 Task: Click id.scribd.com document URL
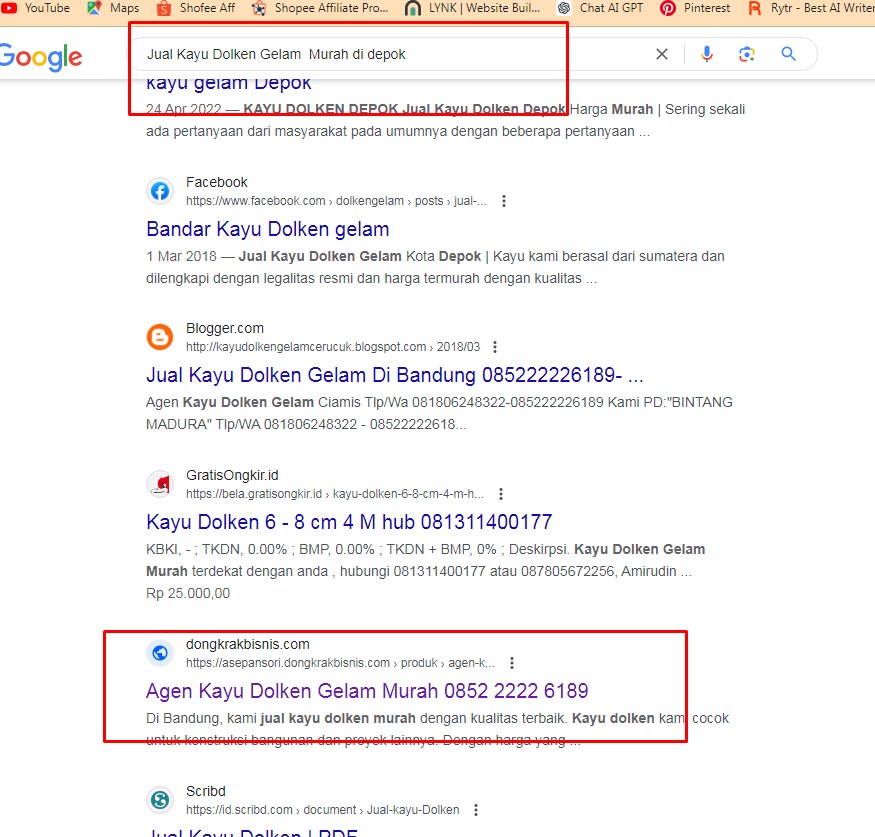[x=323, y=810]
